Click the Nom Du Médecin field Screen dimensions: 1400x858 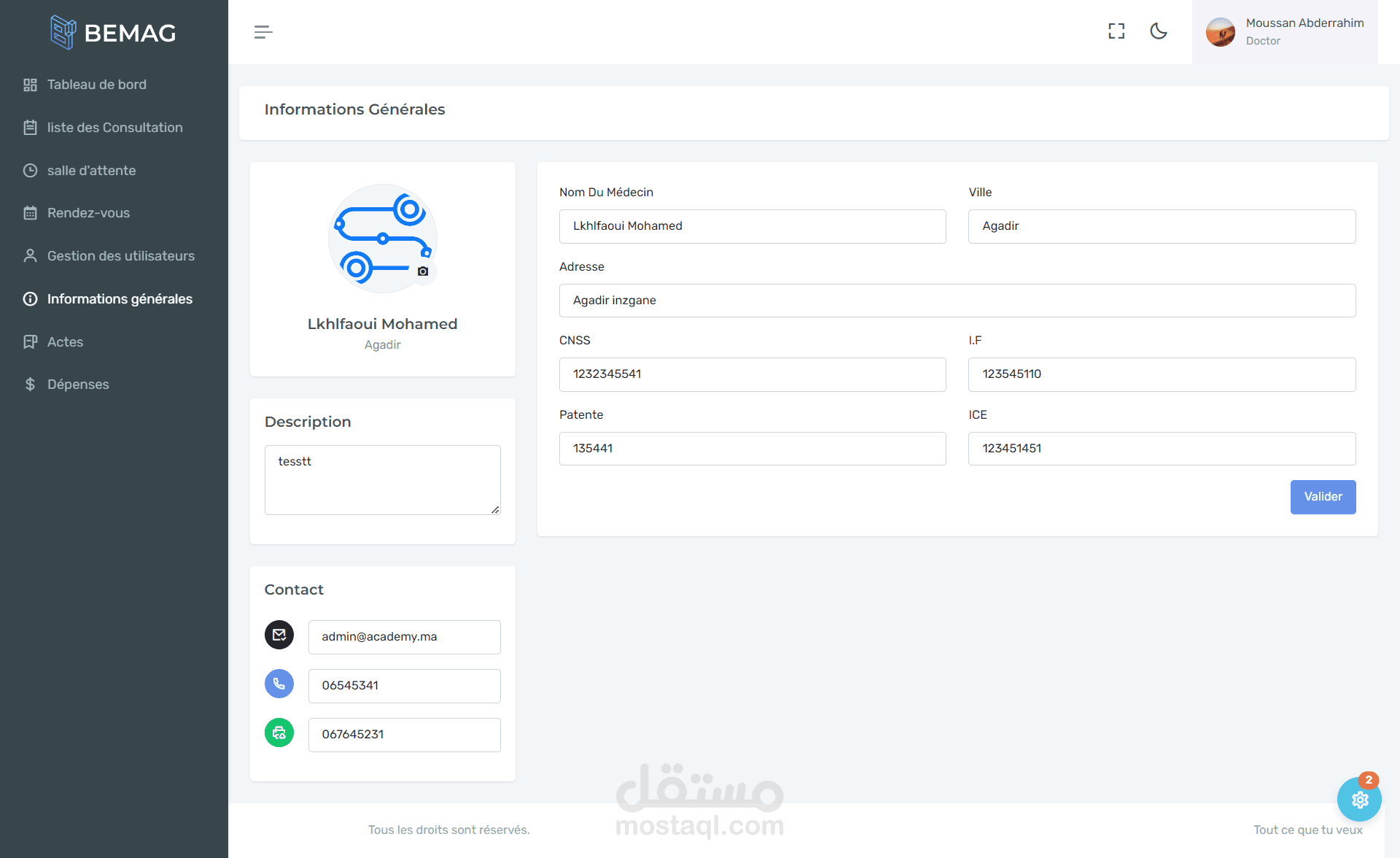point(752,226)
